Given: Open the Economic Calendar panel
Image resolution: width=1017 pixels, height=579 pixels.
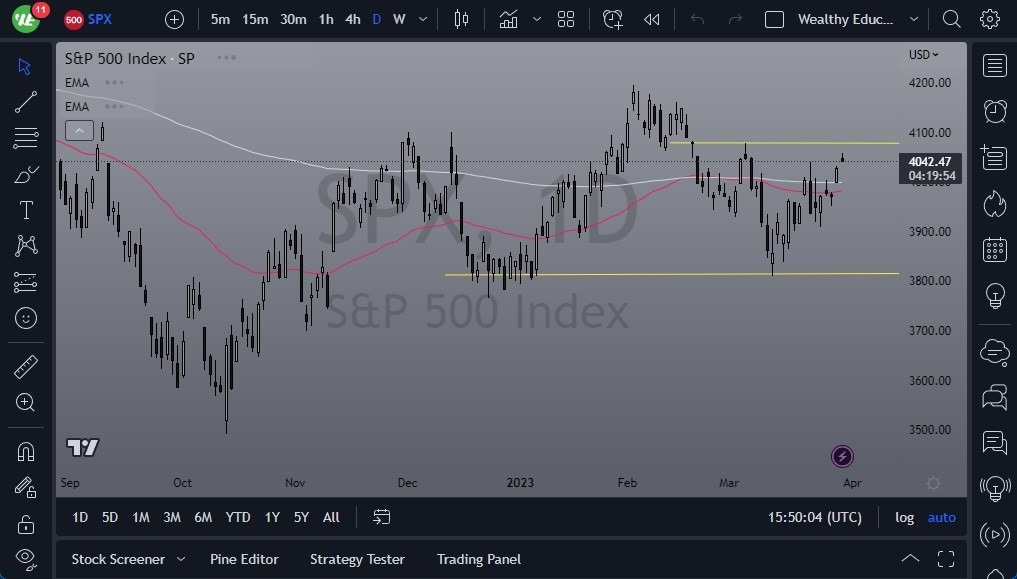Looking at the screenshot, I should [994, 249].
